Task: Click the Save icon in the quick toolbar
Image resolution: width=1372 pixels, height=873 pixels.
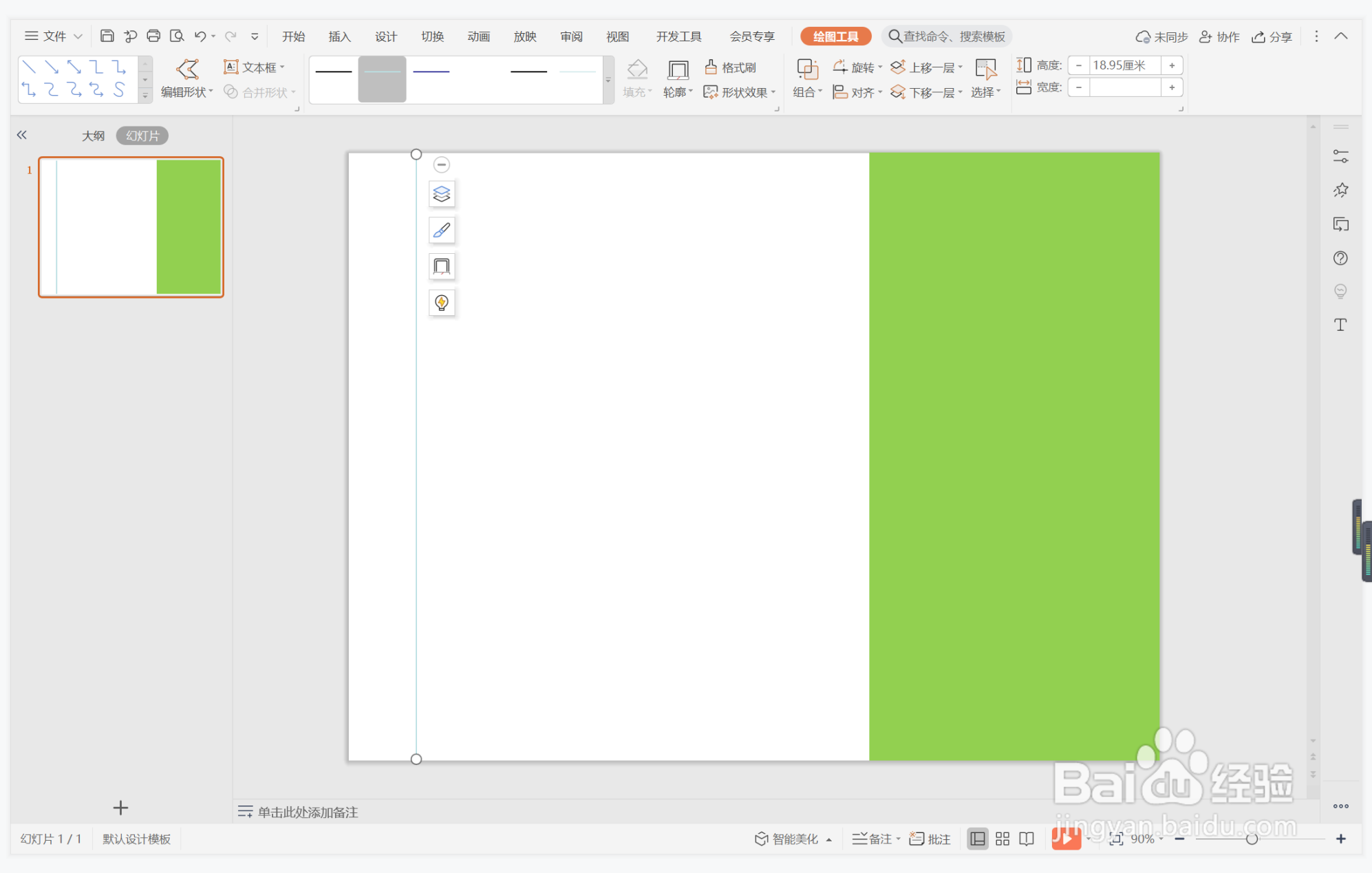Action: [107, 36]
